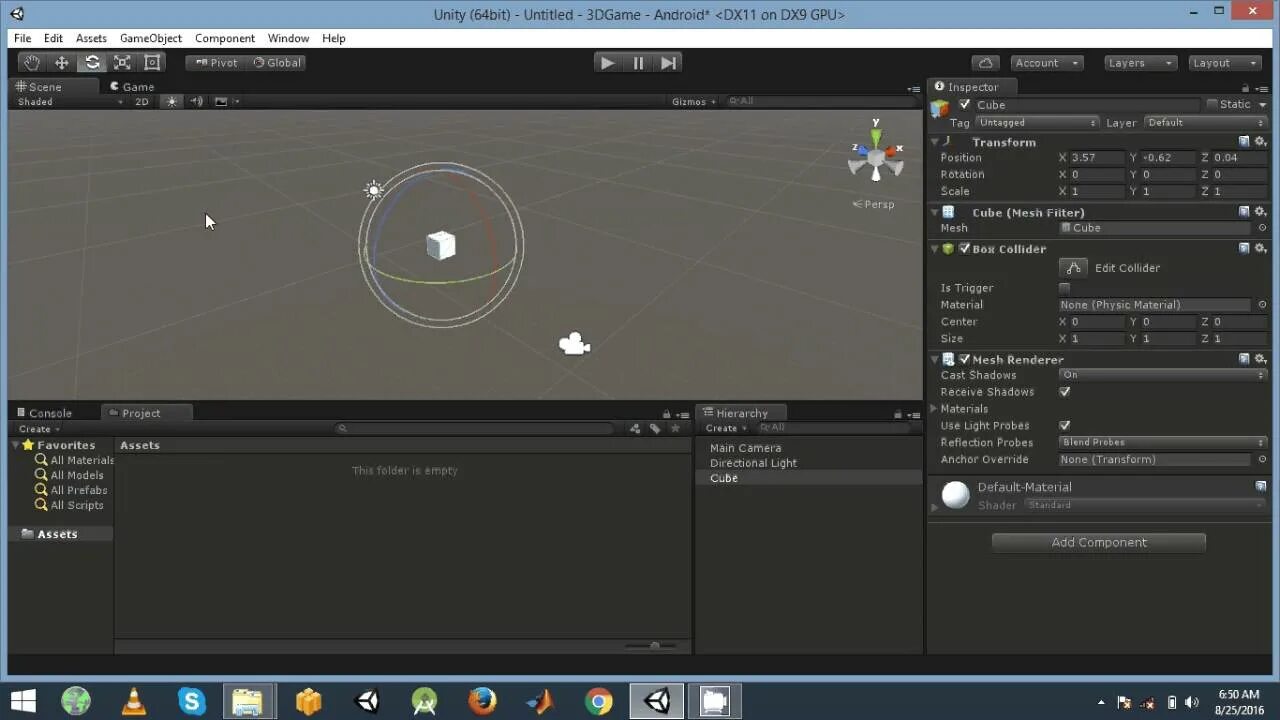The width and height of the screenshot is (1280, 720).
Task: Open the Layer Default dropdown
Action: (1205, 122)
